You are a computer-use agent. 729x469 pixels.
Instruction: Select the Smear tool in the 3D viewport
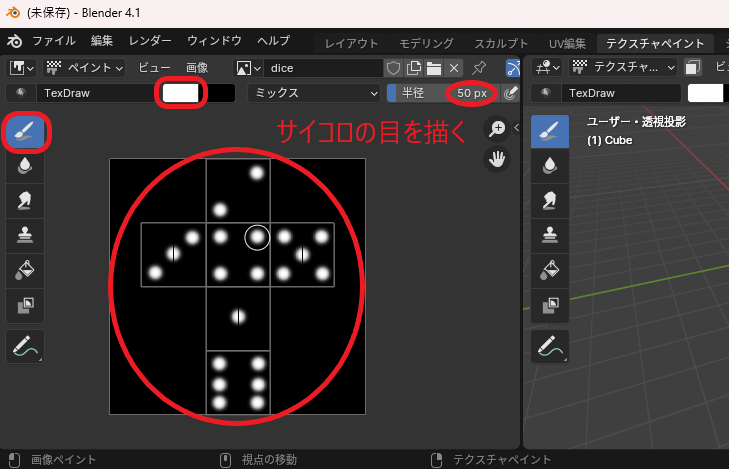550,201
